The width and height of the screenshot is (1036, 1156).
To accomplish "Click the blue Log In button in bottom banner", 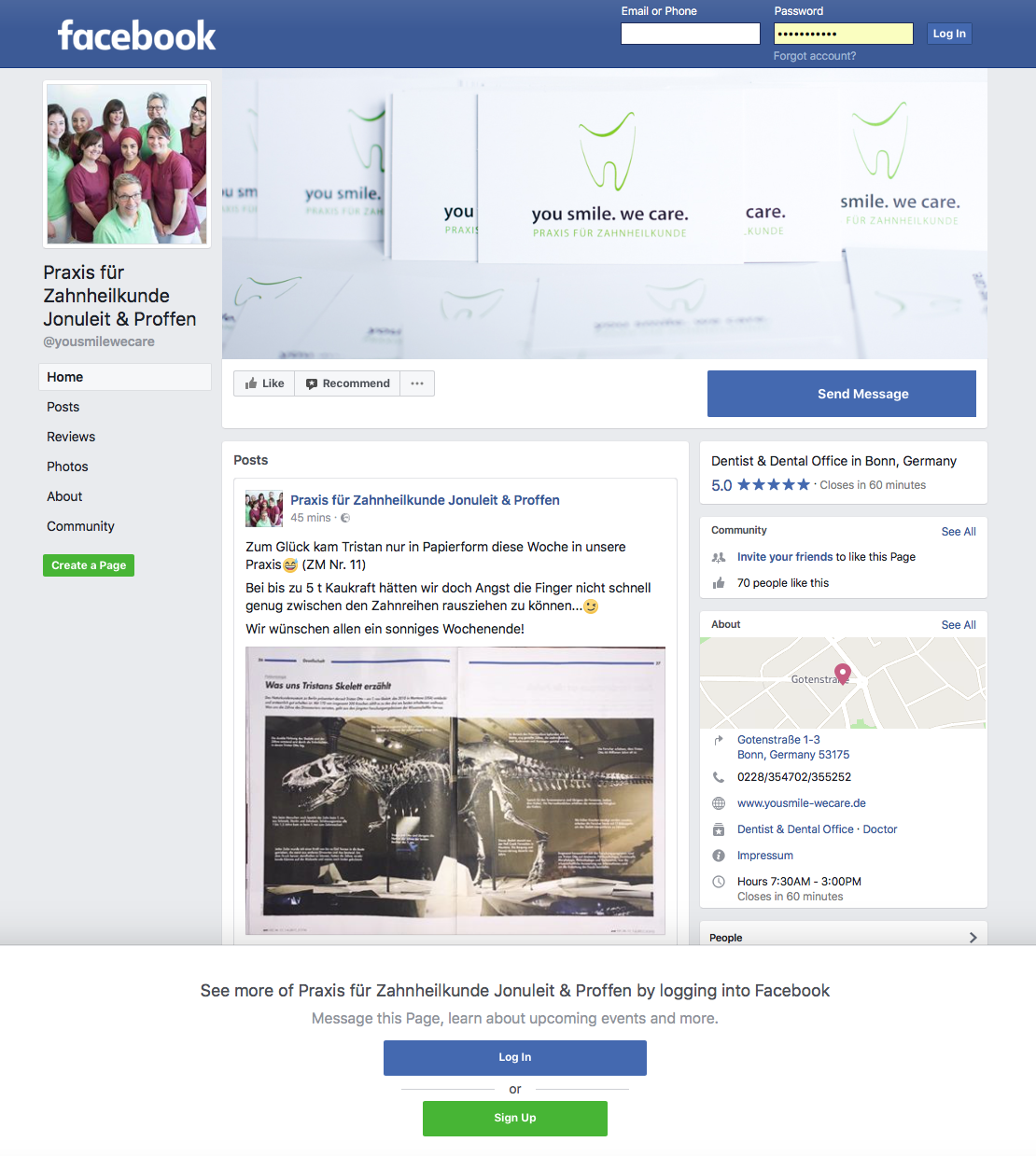I will (x=515, y=1058).
